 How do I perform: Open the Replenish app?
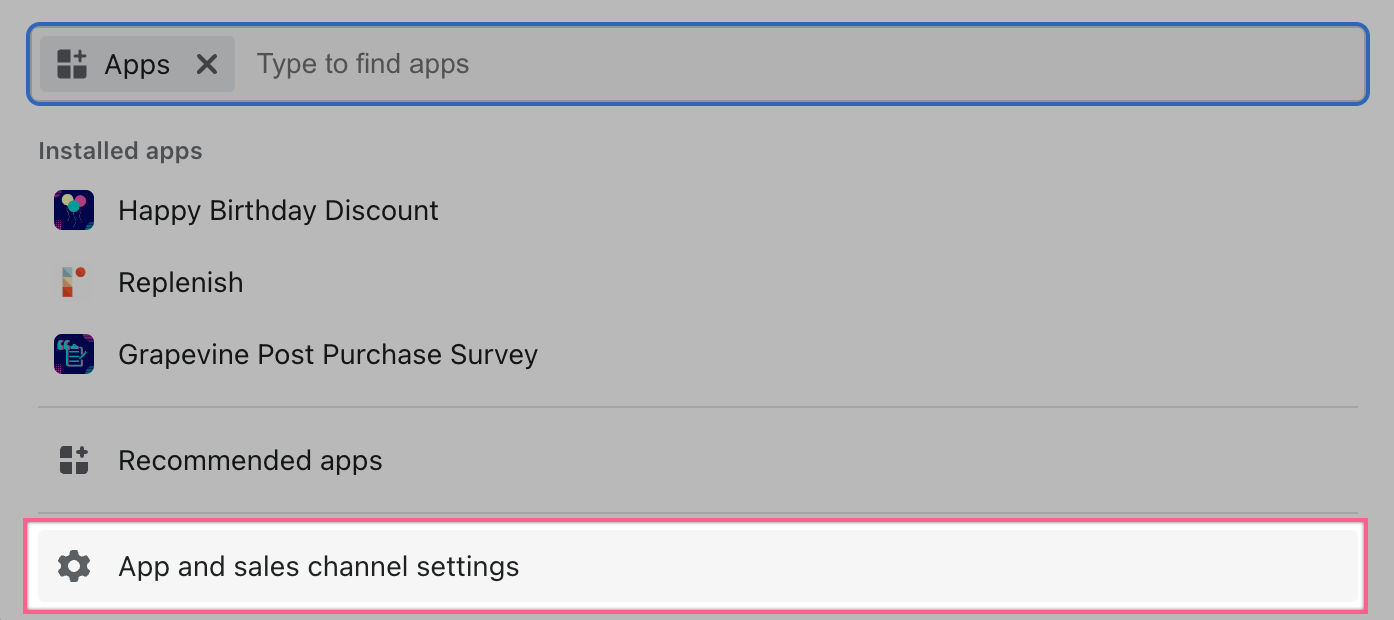[x=180, y=283]
